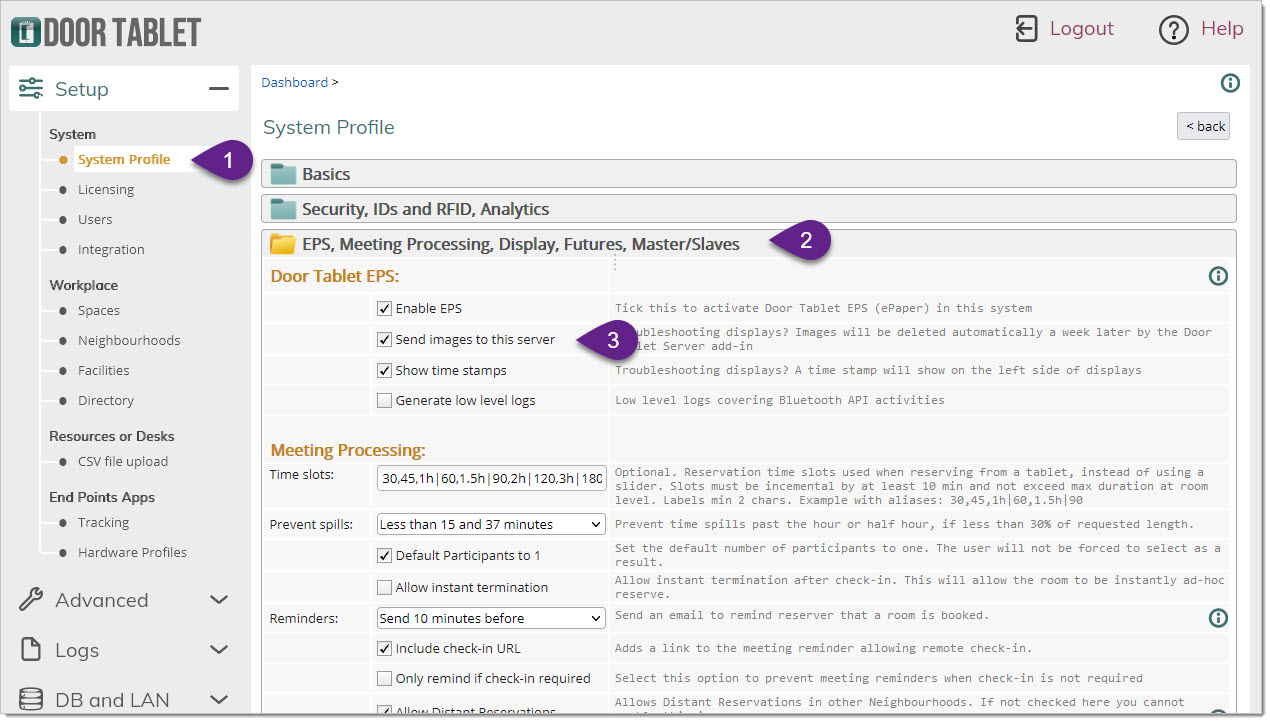Click the info icon in Door Tablet EPS header
Image resolution: width=1270 pixels, height=722 pixels.
coord(1217,276)
